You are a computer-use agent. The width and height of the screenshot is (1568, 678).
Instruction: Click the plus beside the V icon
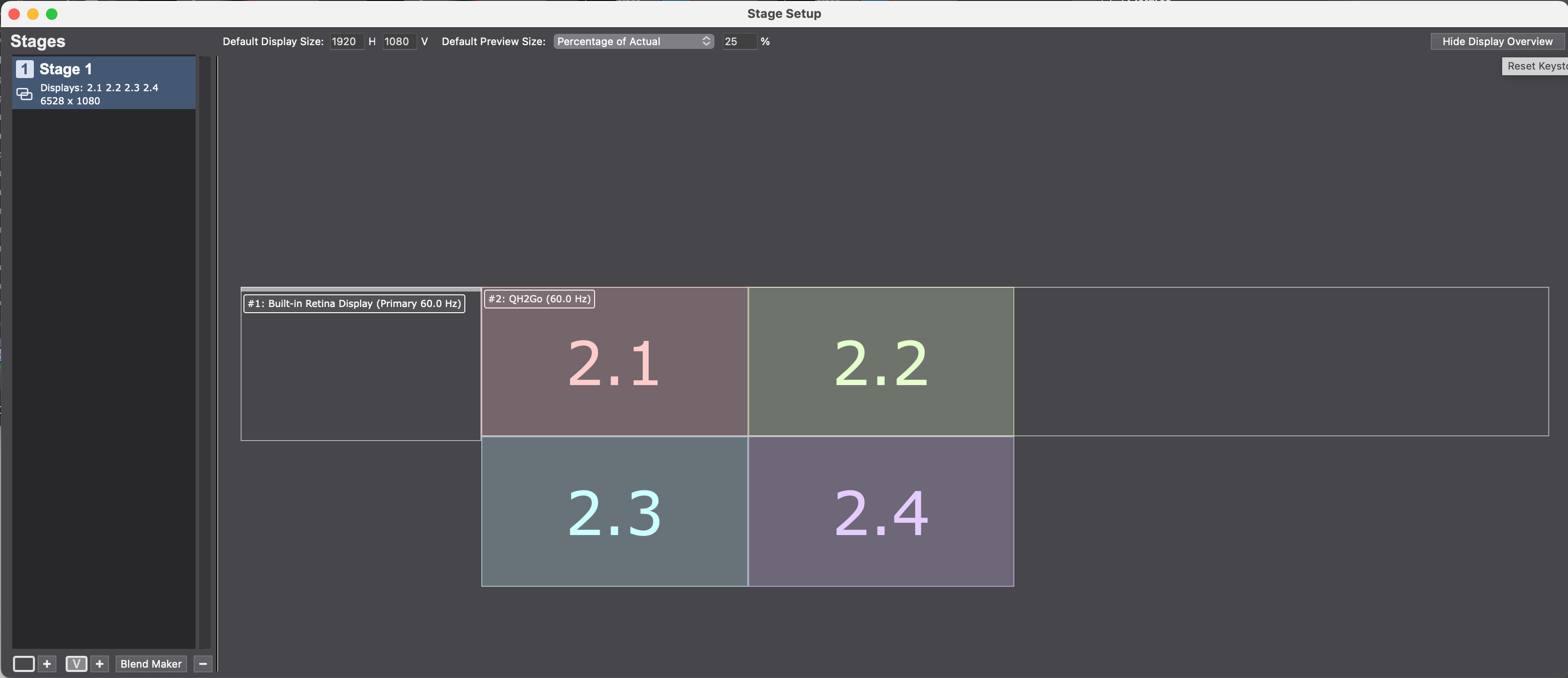(100, 663)
